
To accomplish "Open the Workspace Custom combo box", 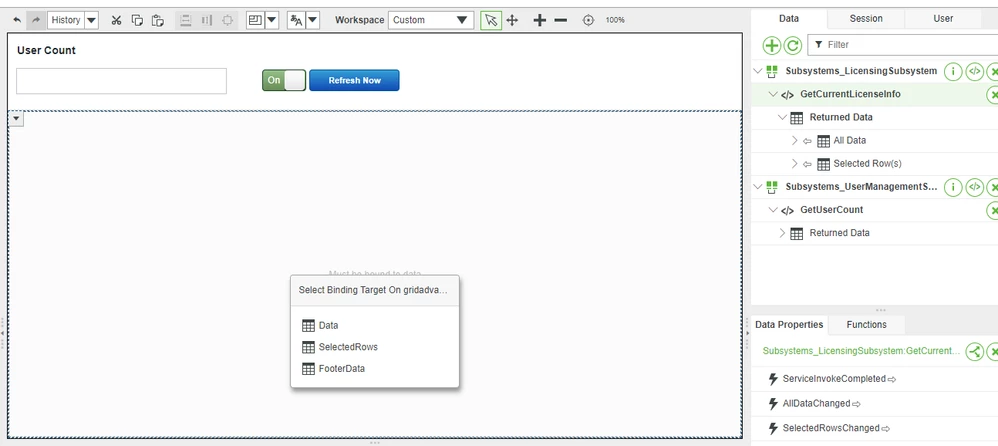I will [431, 20].
